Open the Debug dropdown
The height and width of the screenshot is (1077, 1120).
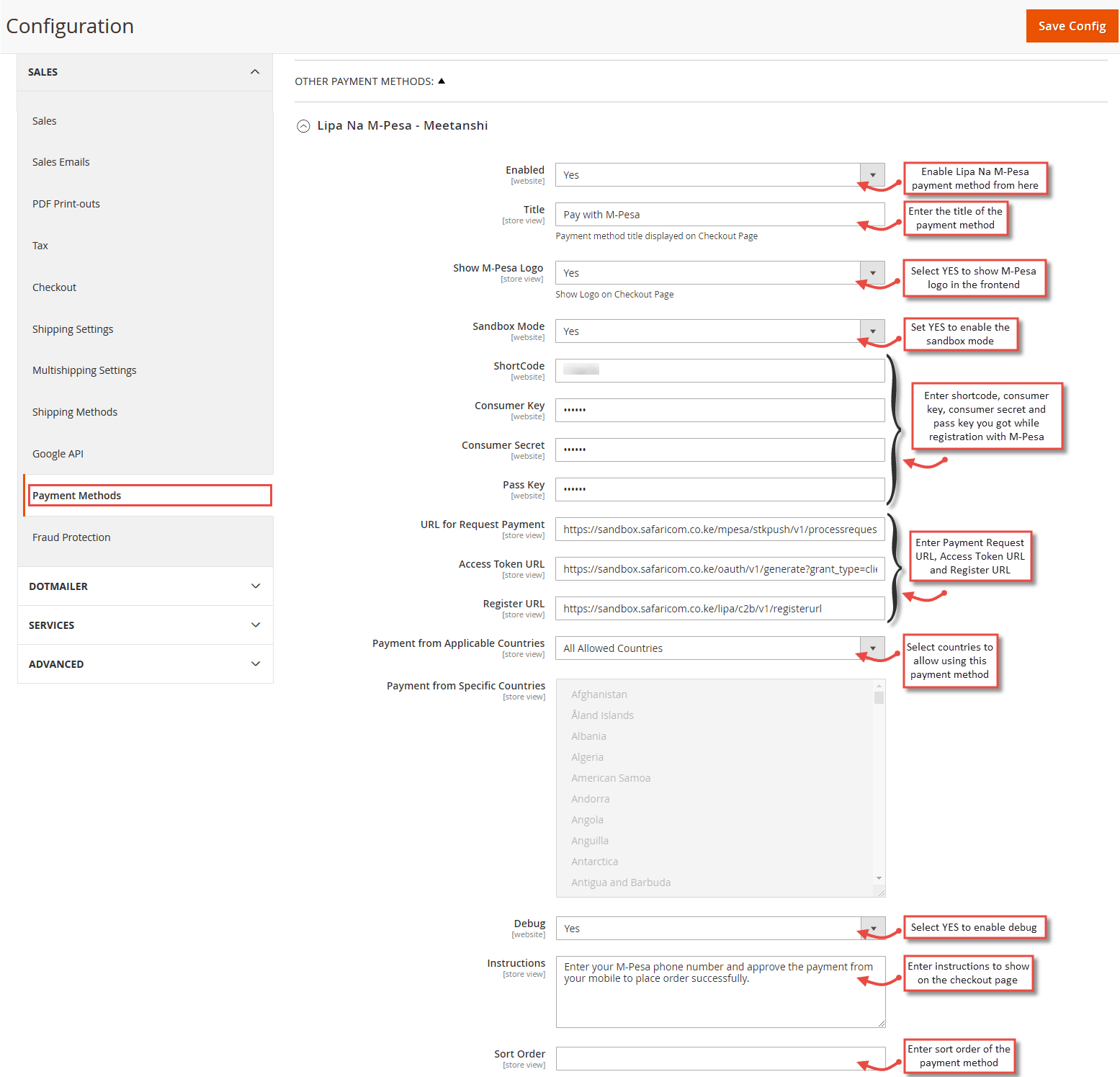[721, 929]
